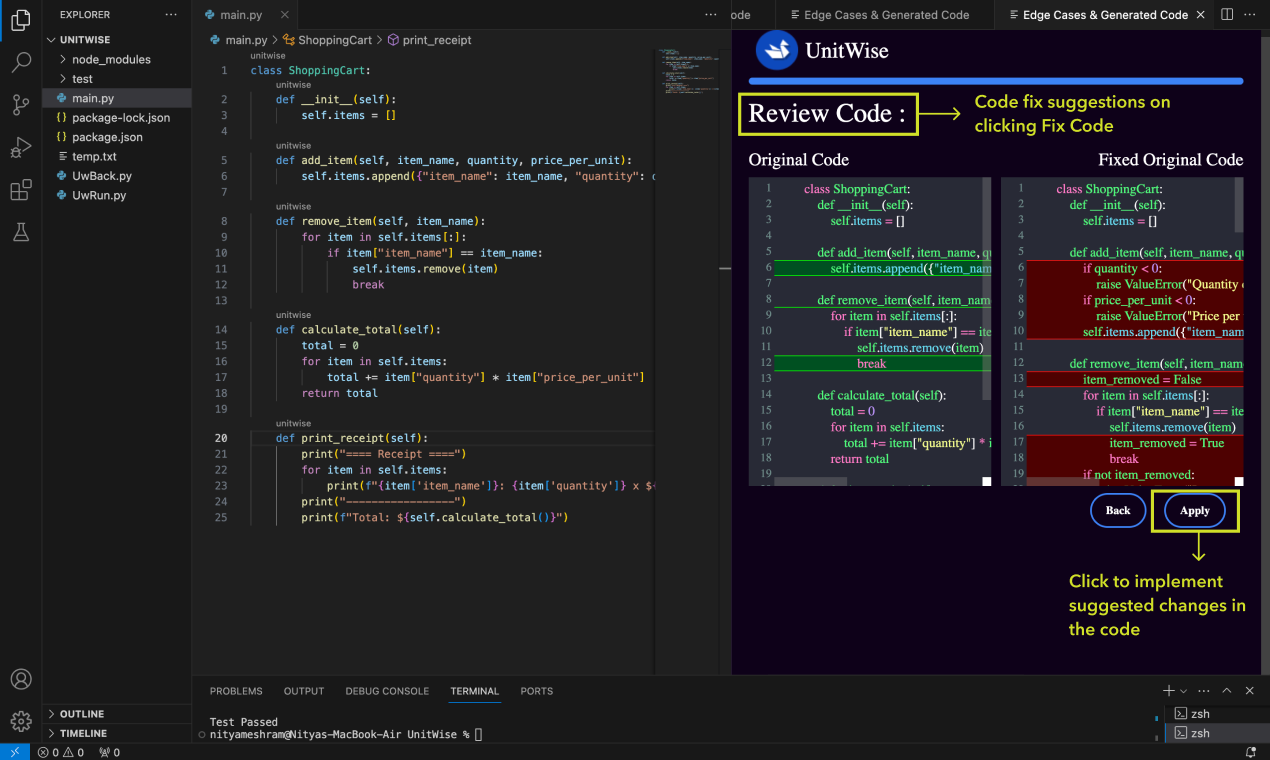Viewport: 1270px width, 760px height.
Task: Click the 'return total' line in main.py
Action: tap(340, 393)
